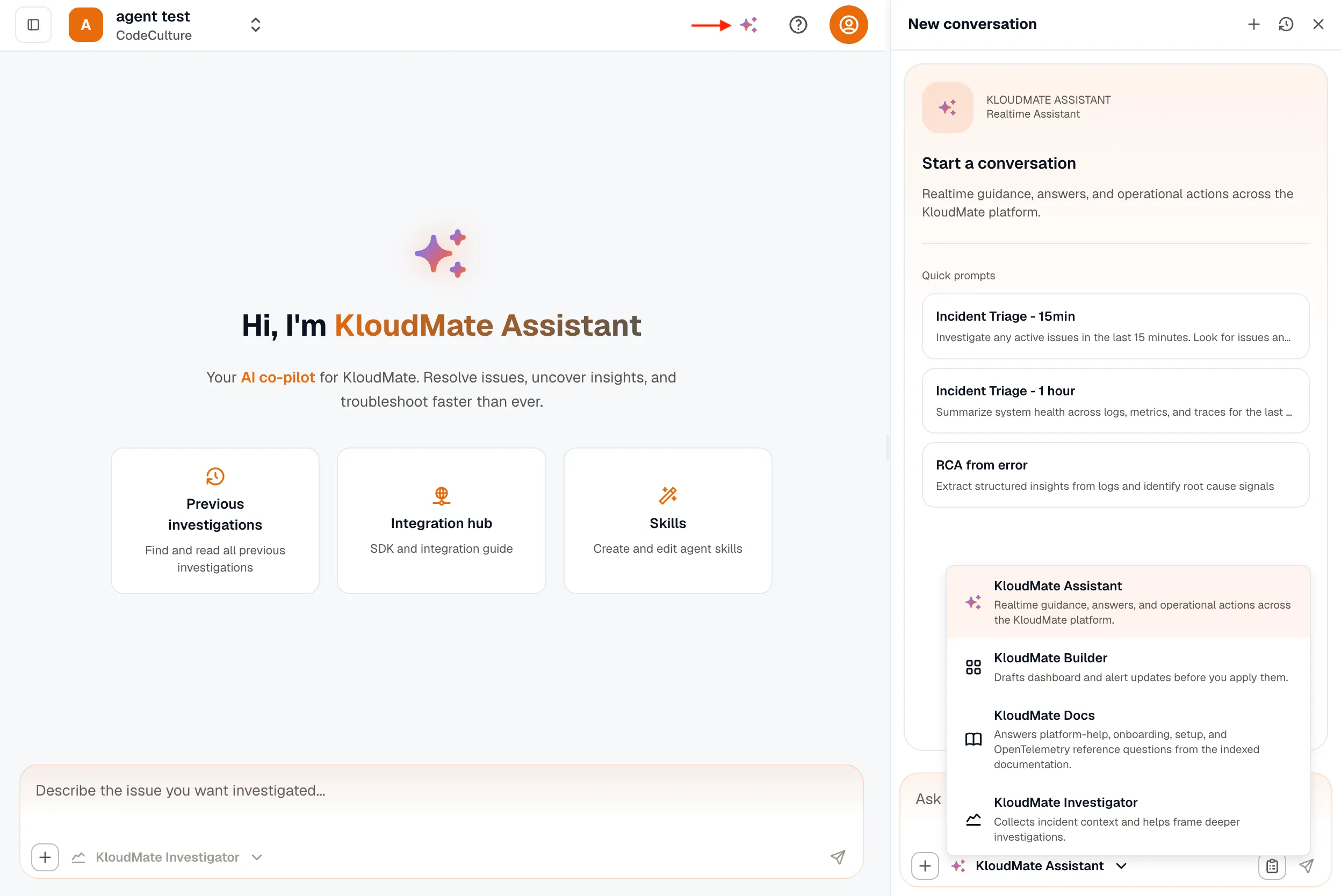Viewport: 1341px width, 896px height.
Task: Open the user profile avatar
Action: [x=848, y=25]
